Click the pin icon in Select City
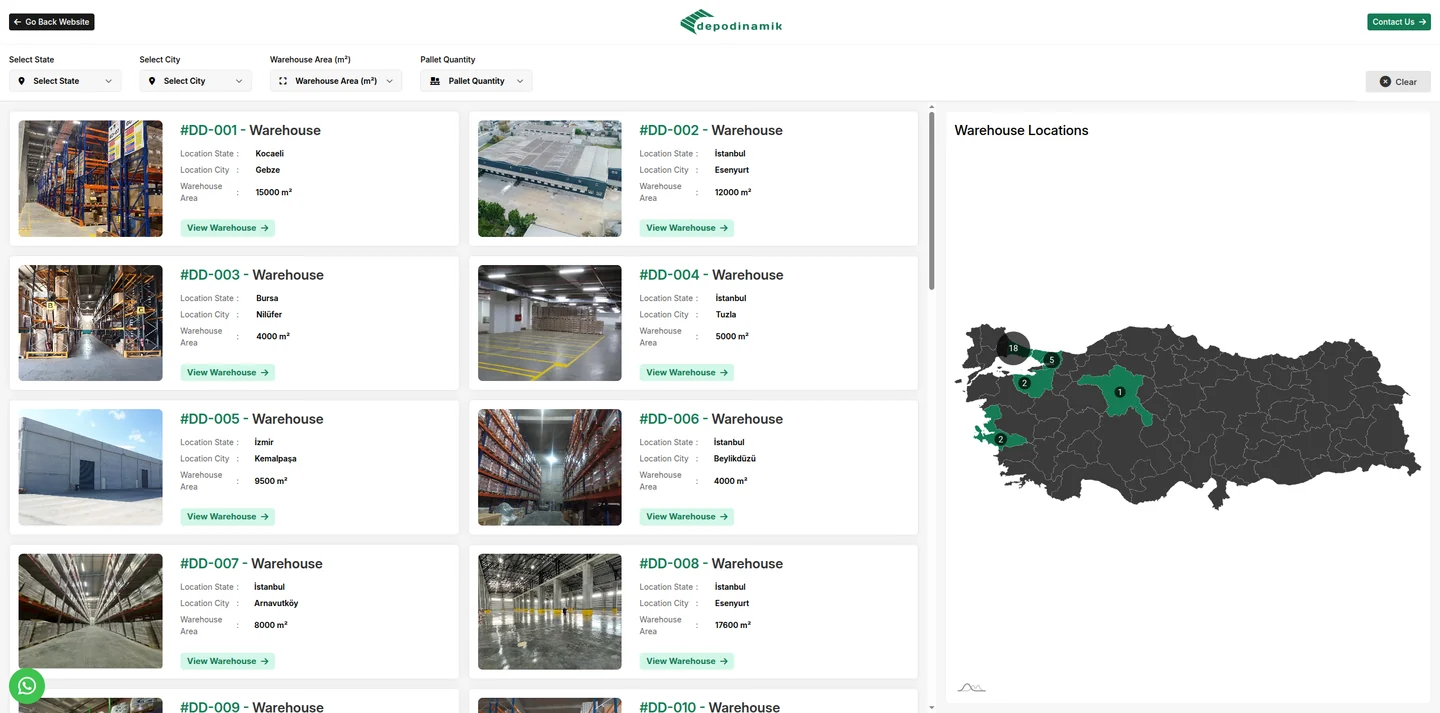 click(152, 81)
